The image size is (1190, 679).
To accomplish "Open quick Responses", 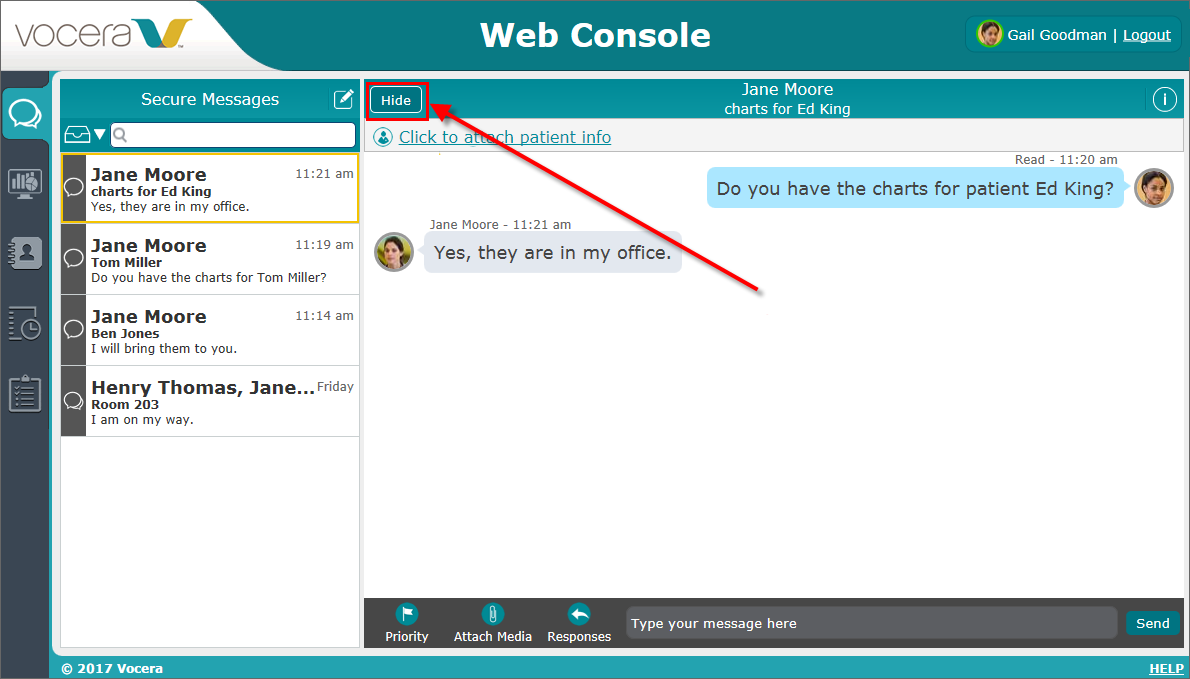I will click(x=579, y=624).
